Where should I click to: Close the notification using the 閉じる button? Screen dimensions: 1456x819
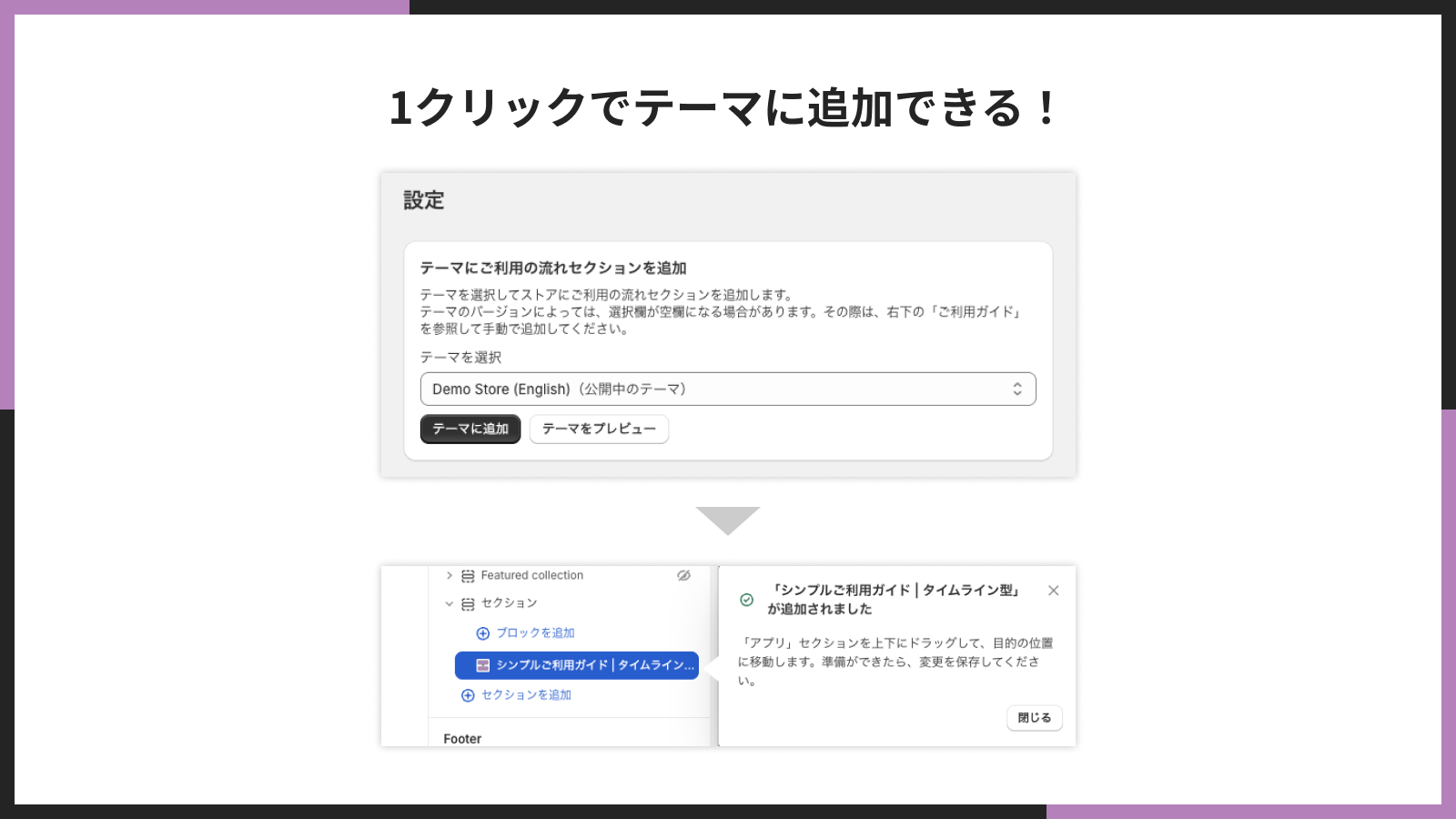point(1034,718)
